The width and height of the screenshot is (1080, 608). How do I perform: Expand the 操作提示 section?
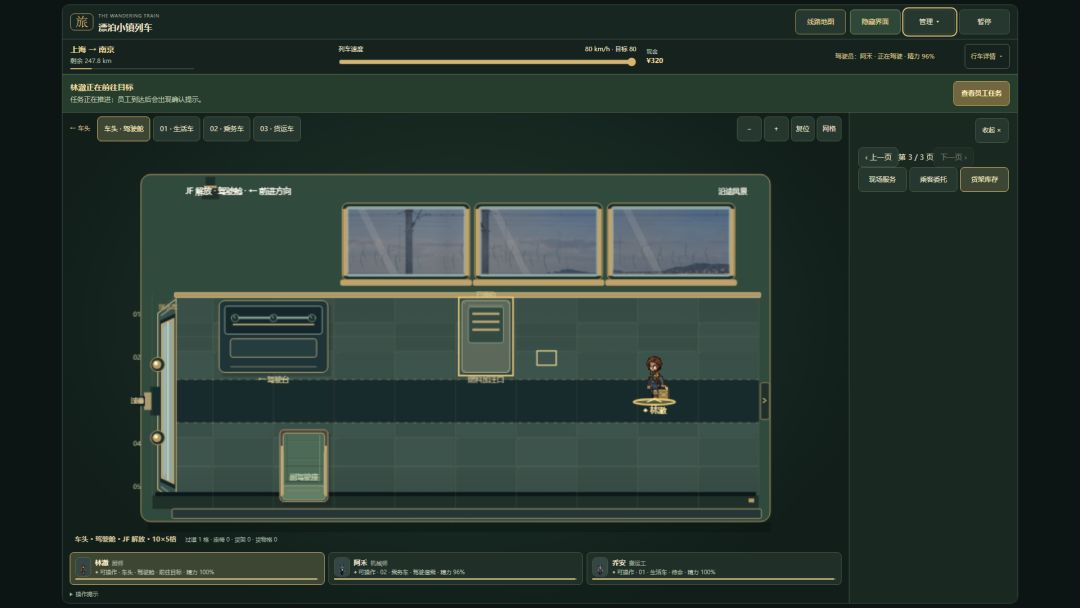point(84,594)
